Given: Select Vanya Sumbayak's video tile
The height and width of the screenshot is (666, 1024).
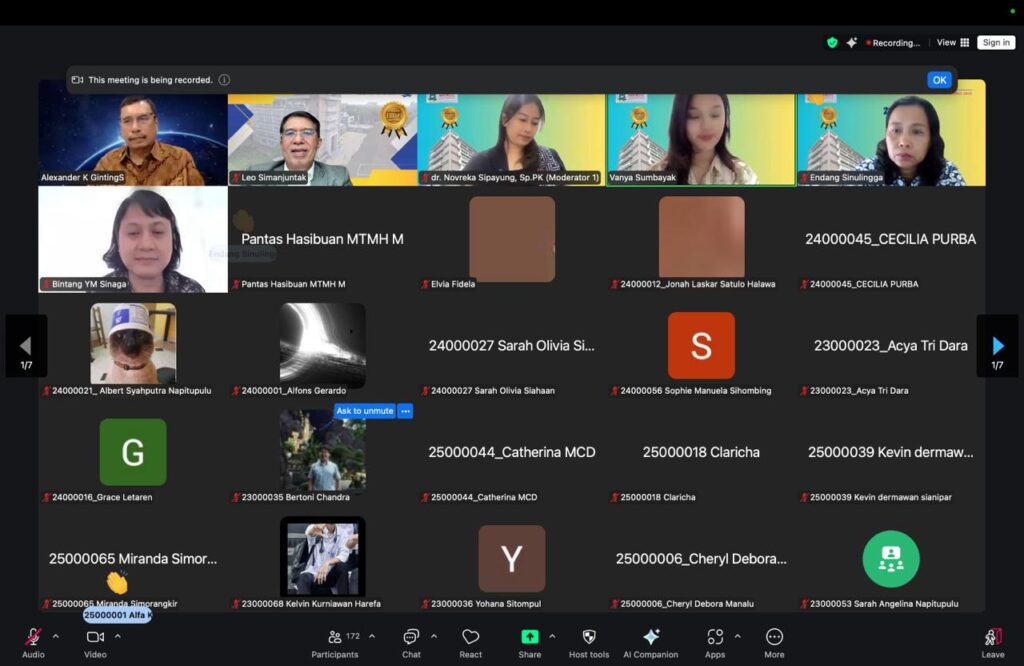Looking at the screenshot, I should (700, 140).
